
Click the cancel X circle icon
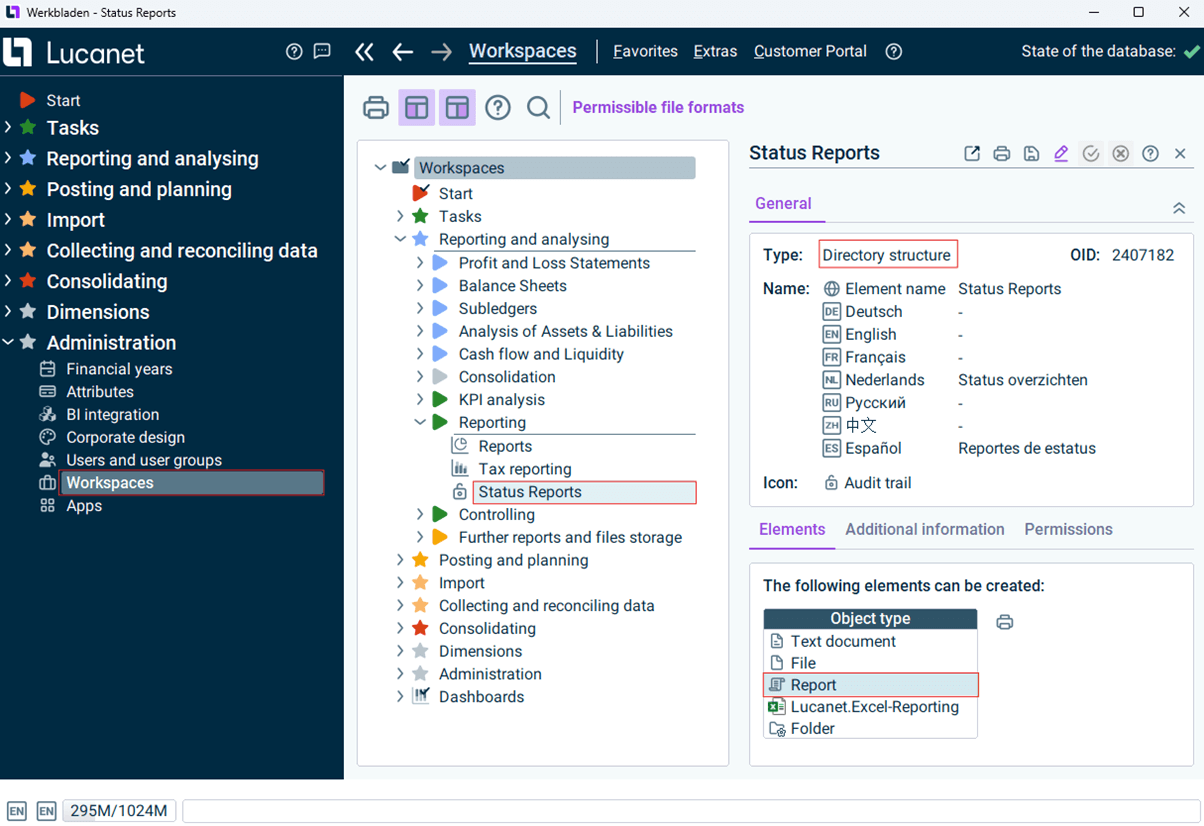pyautogui.click(x=1121, y=153)
